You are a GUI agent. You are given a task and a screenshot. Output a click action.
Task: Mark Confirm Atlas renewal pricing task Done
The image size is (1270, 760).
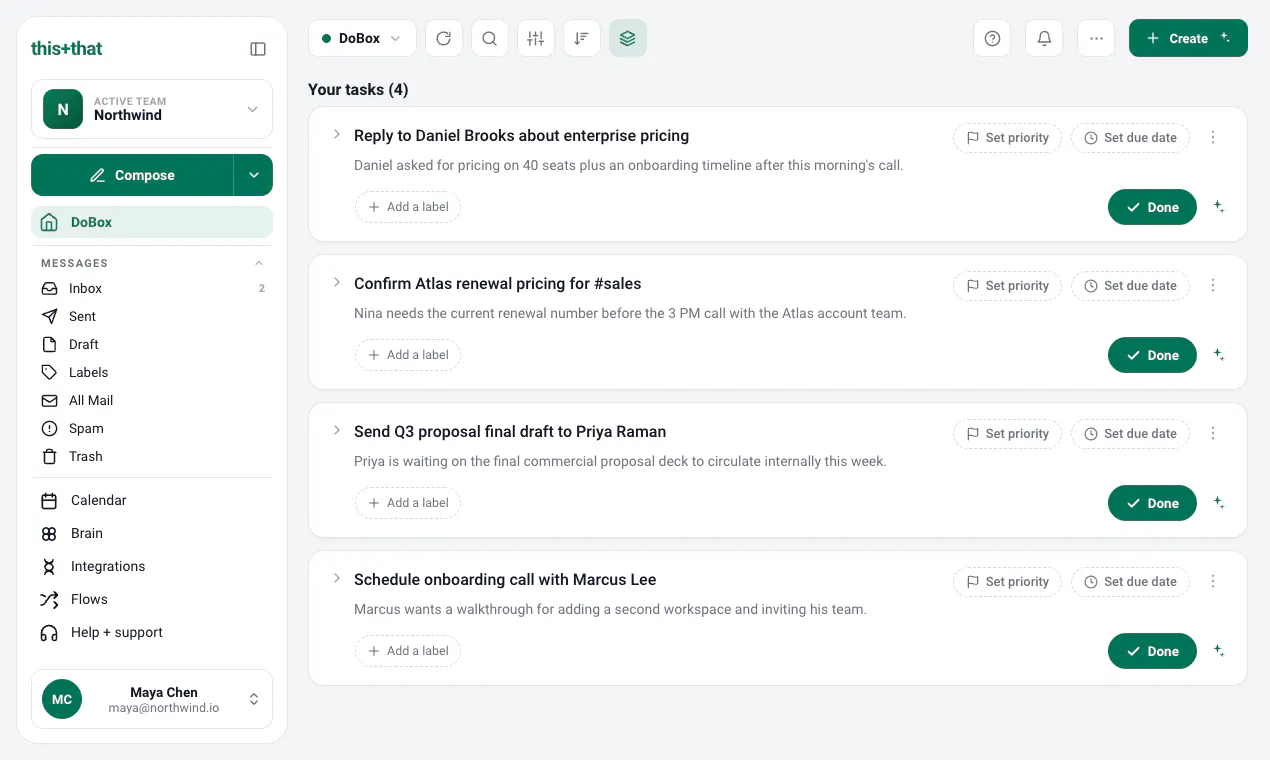point(1152,355)
